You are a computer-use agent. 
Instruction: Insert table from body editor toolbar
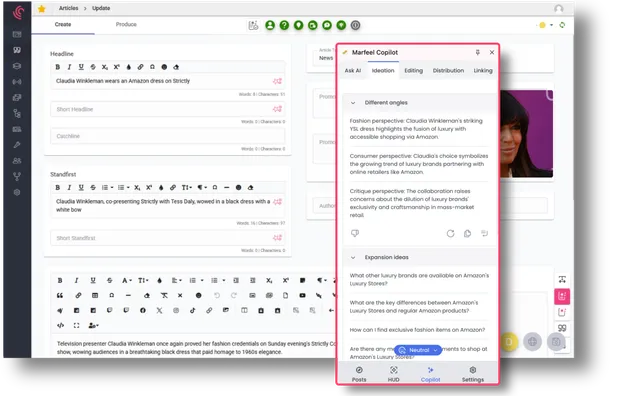click(95, 295)
